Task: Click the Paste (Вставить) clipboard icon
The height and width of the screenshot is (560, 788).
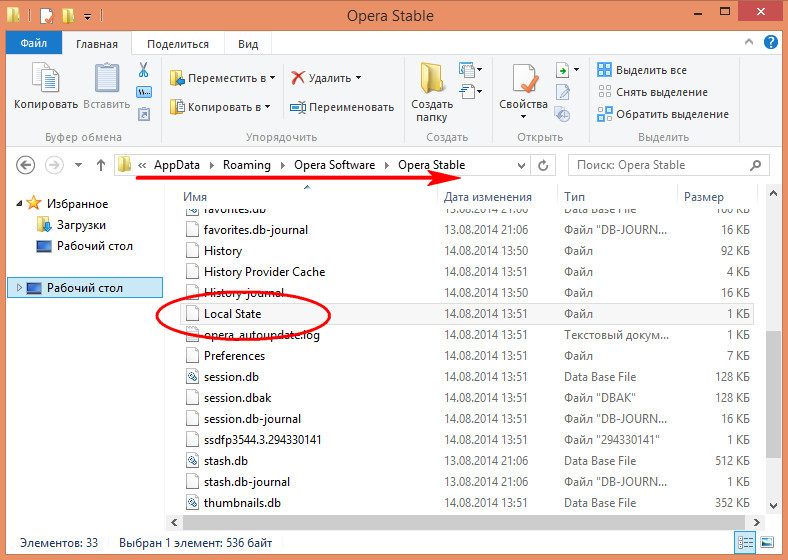Action: [x=107, y=78]
